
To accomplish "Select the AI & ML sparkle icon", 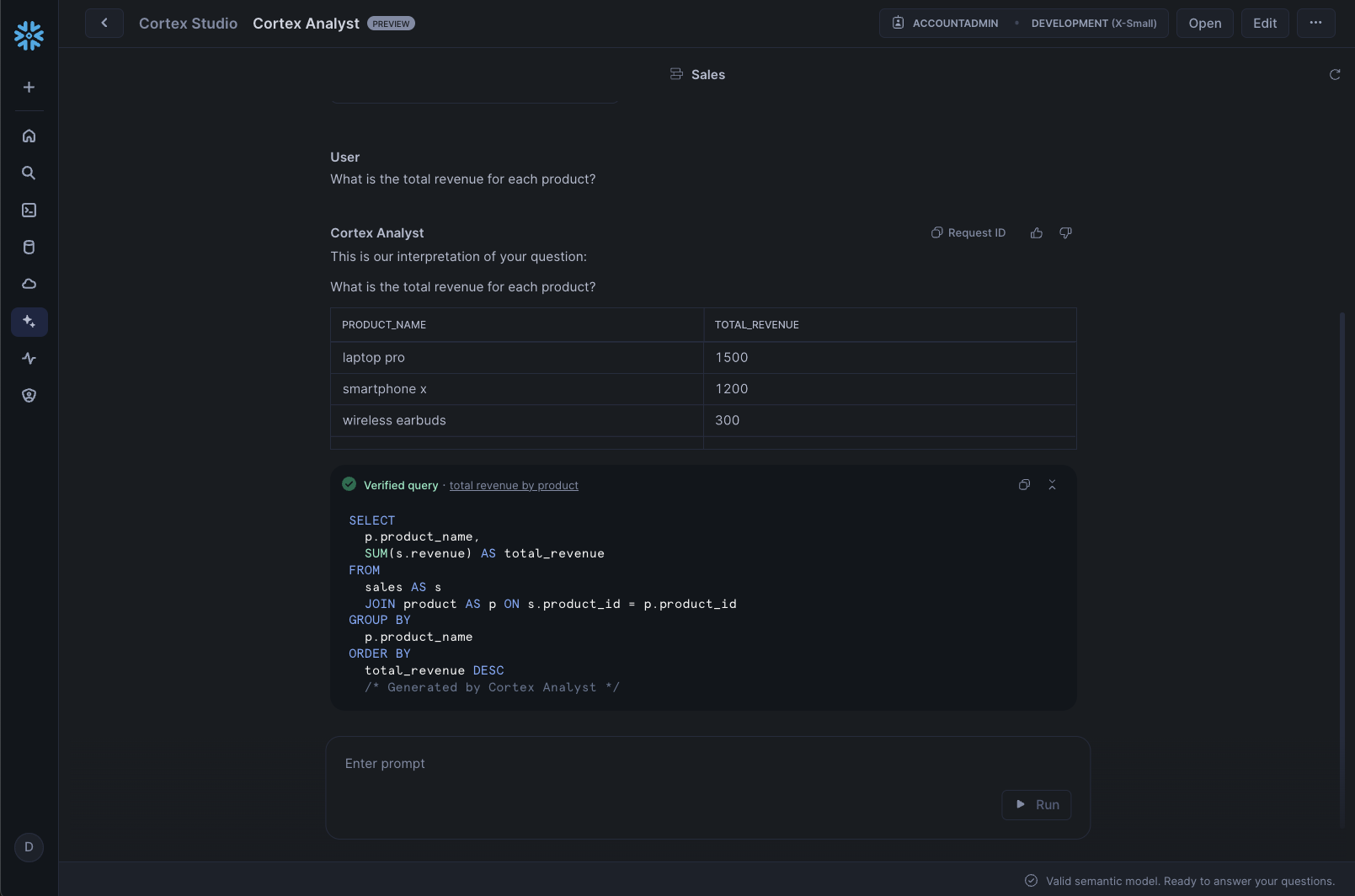I will [29, 322].
